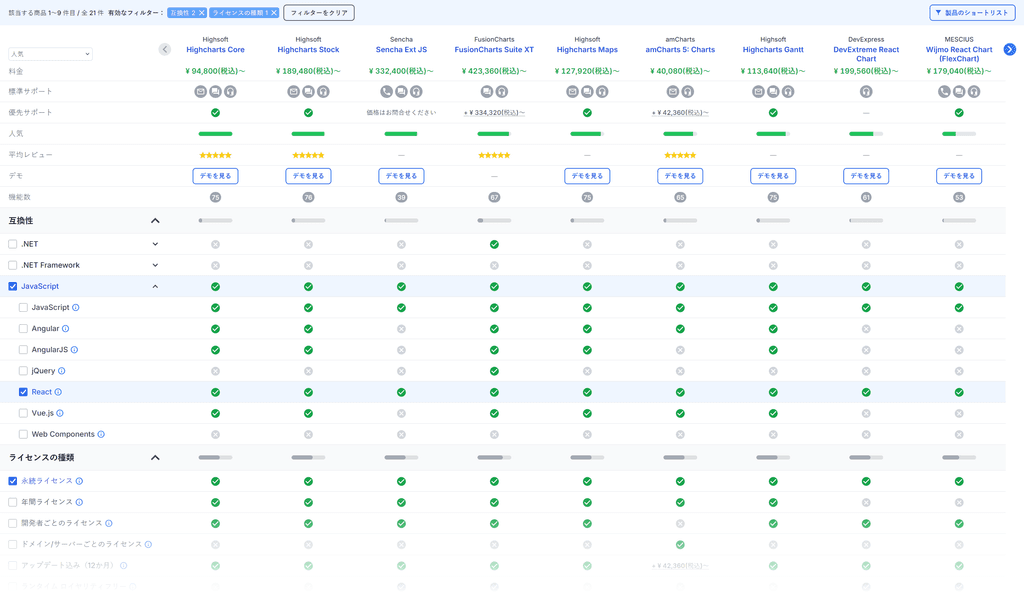This screenshot has width=1024, height=598.
Task: Click the popularity bar for Highcharts Core
Action: tap(216, 134)
